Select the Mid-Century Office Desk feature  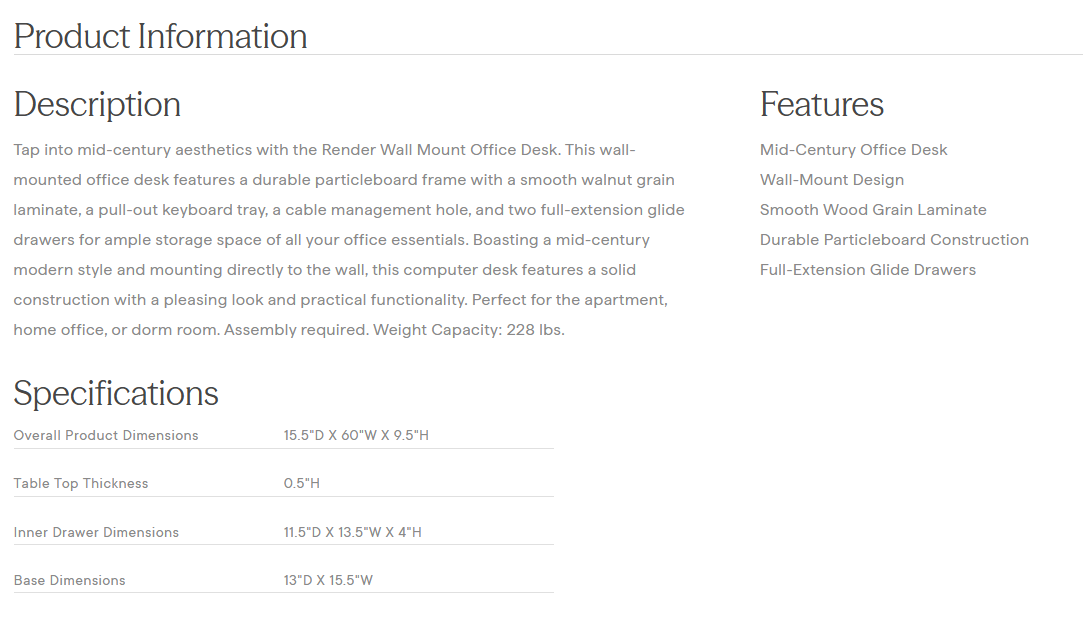853,150
